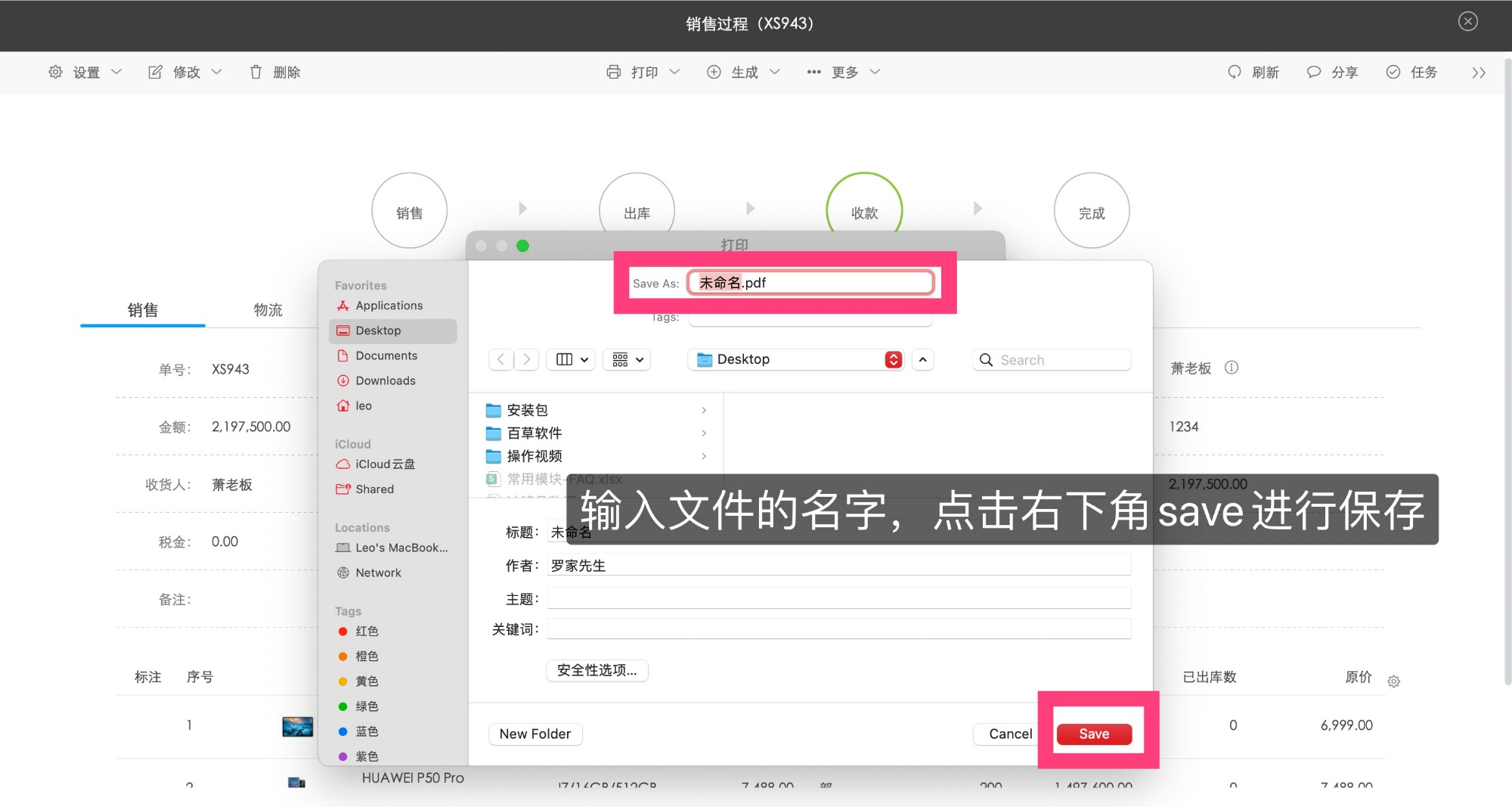Click the 任务 tasks icon
1512x807 pixels.
(1392, 72)
